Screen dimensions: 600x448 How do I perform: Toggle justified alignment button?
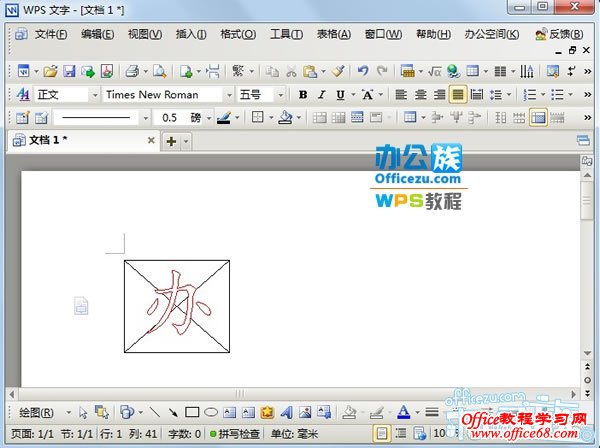pos(458,94)
